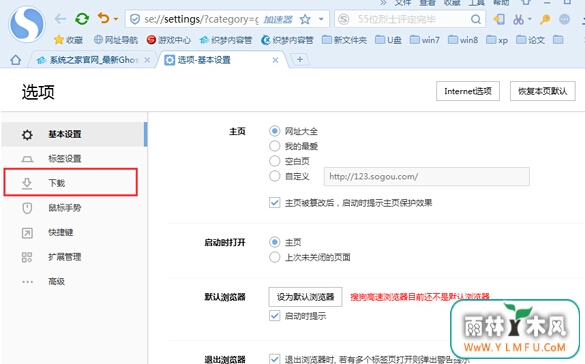The image size is (585, 364).
Task: Click the download arrow icon beside 下载
Action: click(x=27, y=183)
